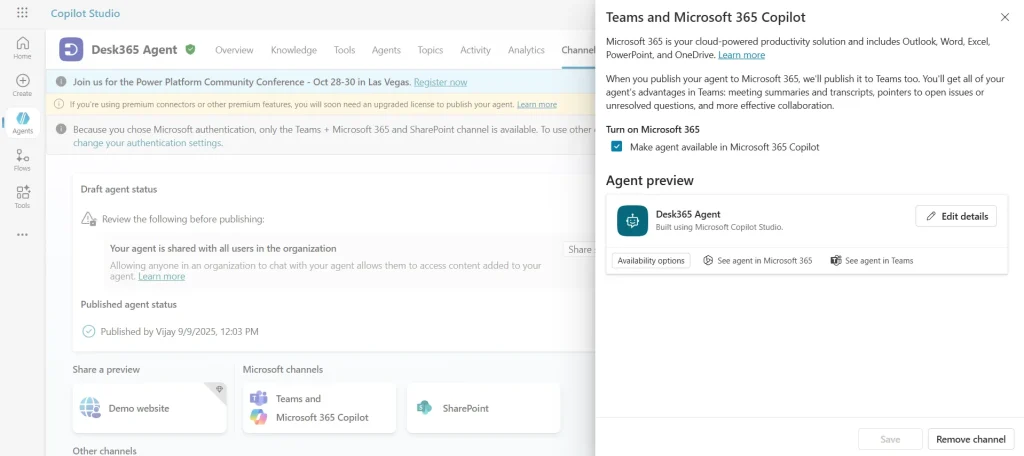Click the Microsoft authentication info icon
The width and height of the screenshot is (1024, 456).
(61, 129)
